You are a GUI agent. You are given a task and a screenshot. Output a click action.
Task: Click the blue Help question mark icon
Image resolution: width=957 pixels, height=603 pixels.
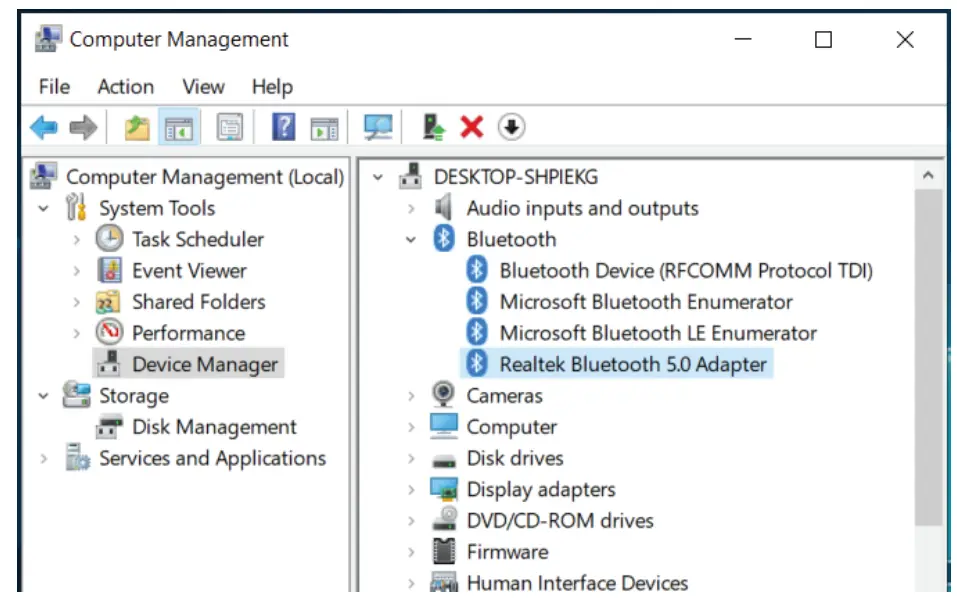tap(284, 127)
